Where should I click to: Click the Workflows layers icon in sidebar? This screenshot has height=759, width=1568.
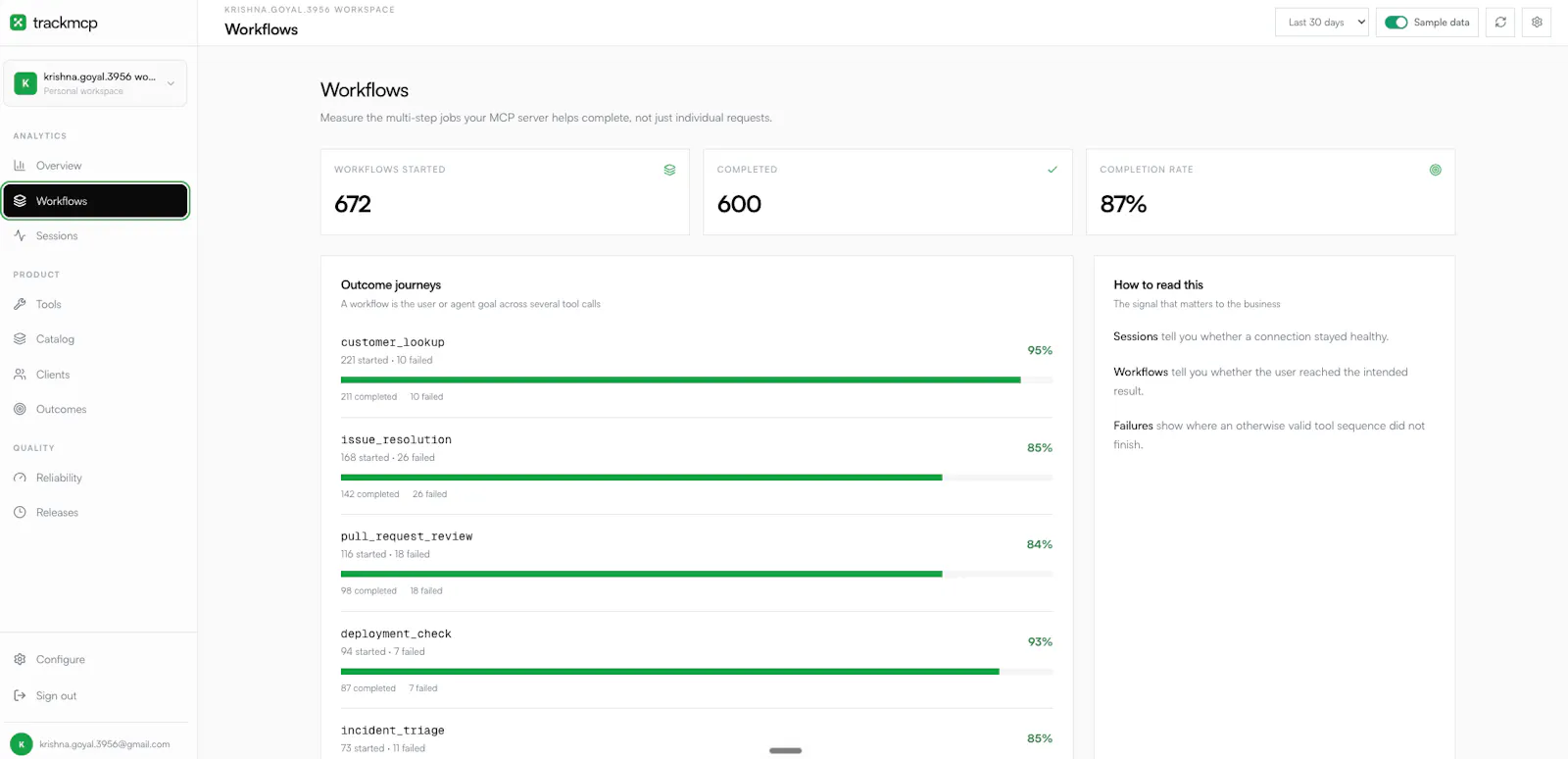coord(20,201)
